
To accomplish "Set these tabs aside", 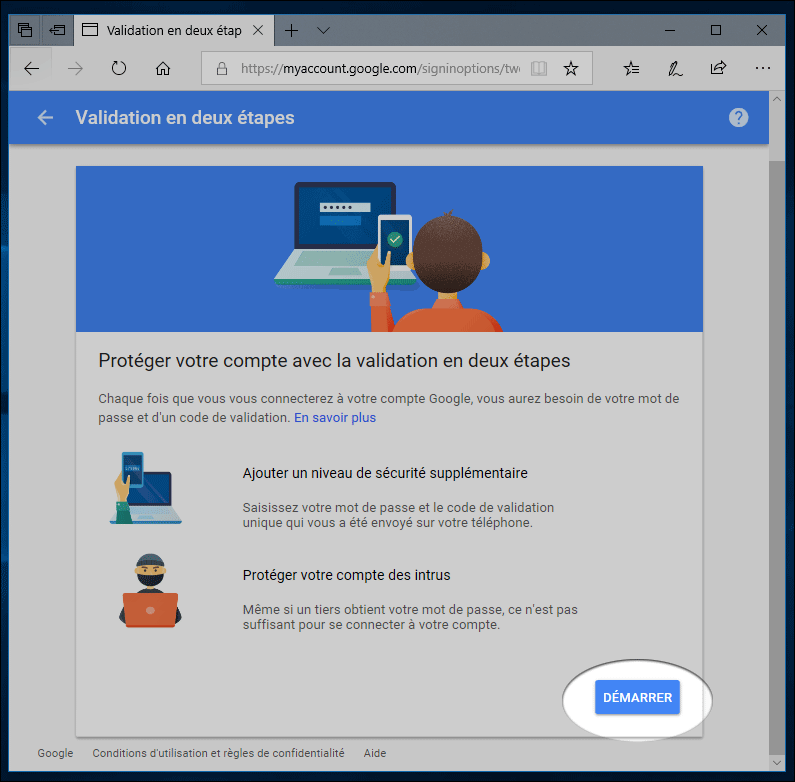I will (57, 30).
